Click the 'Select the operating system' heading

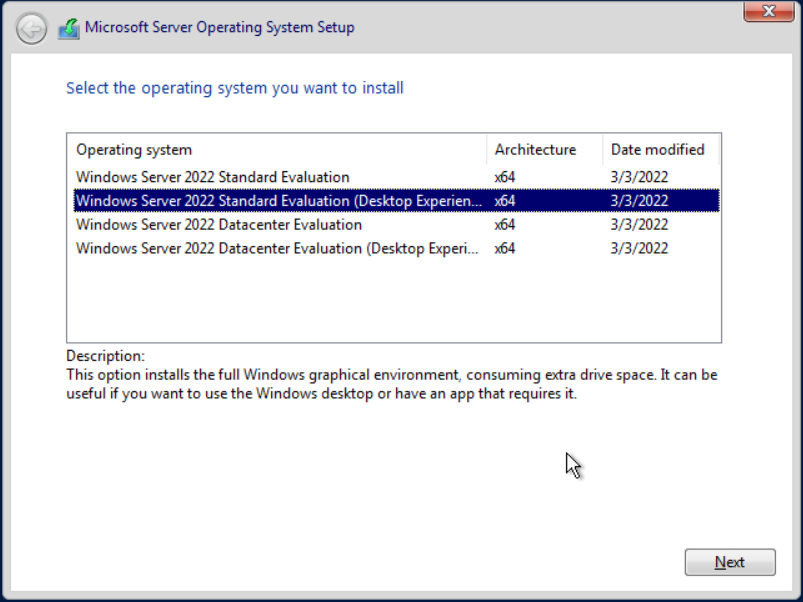(235, 88)
